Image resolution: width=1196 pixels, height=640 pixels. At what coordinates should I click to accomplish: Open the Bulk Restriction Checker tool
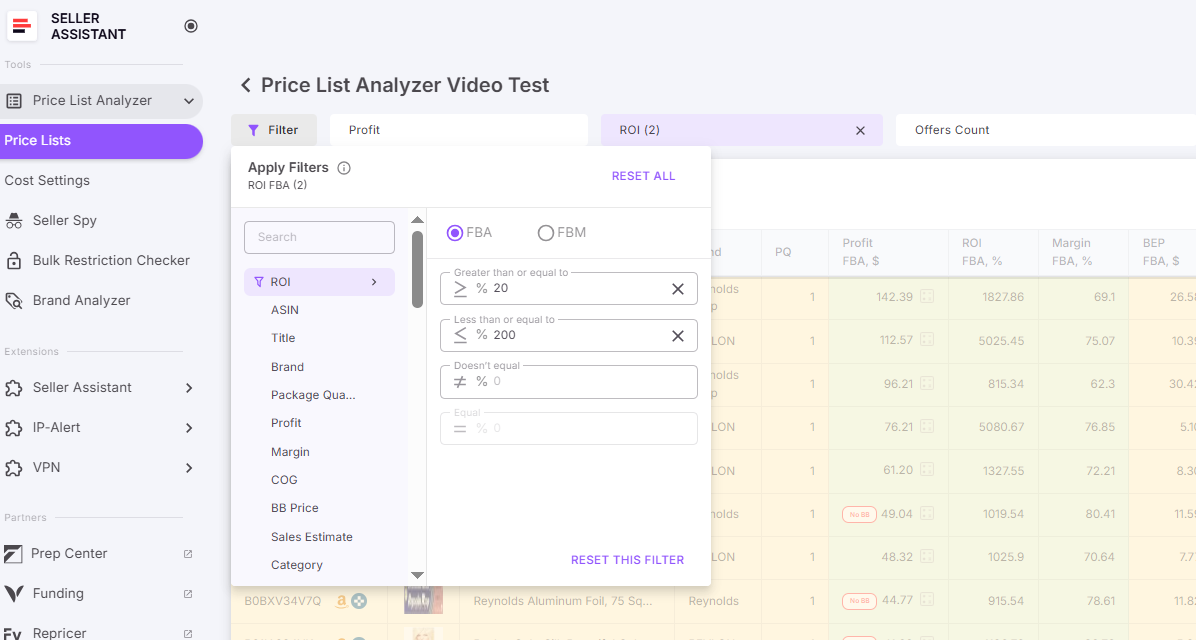click(110, 260)
